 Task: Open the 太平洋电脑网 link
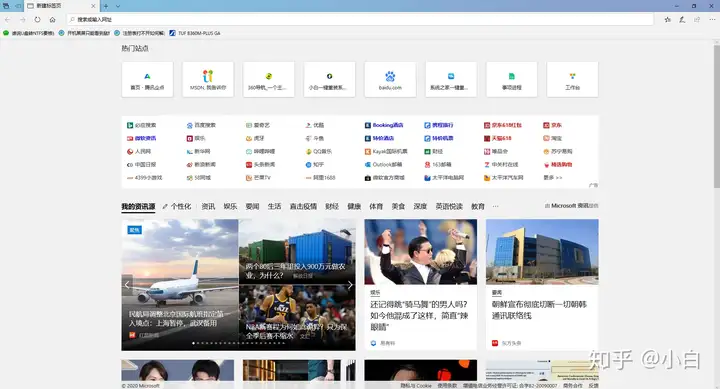[444, 177]
